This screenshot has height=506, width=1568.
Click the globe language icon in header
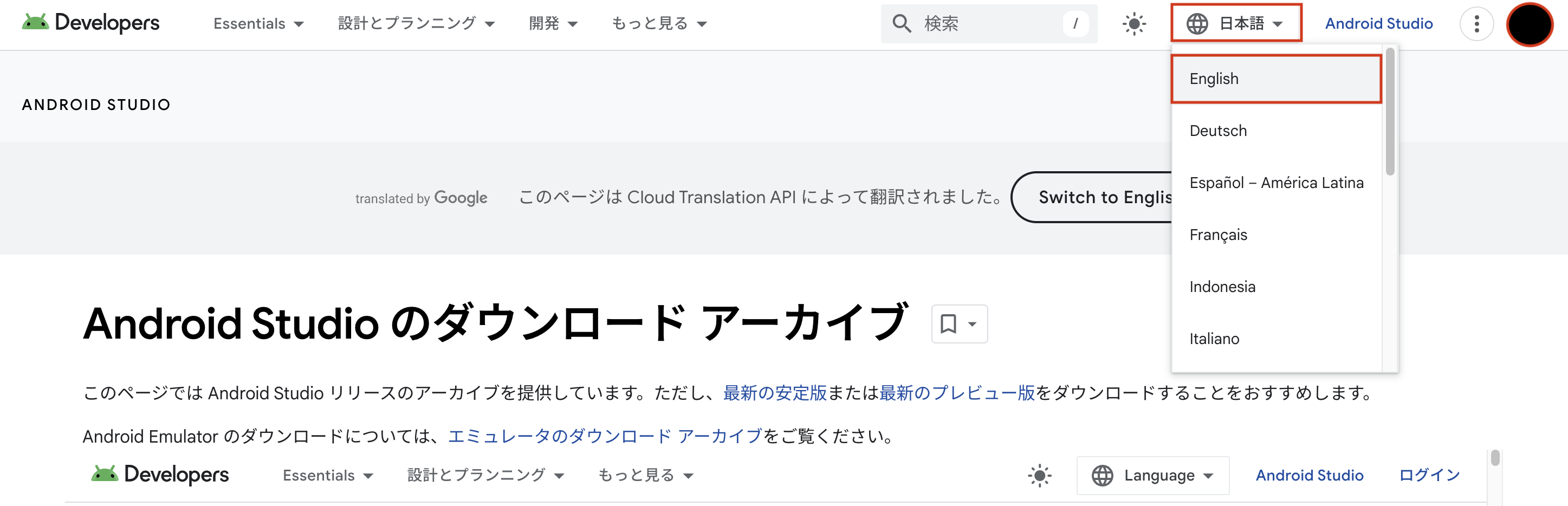tap(1197, 23)
